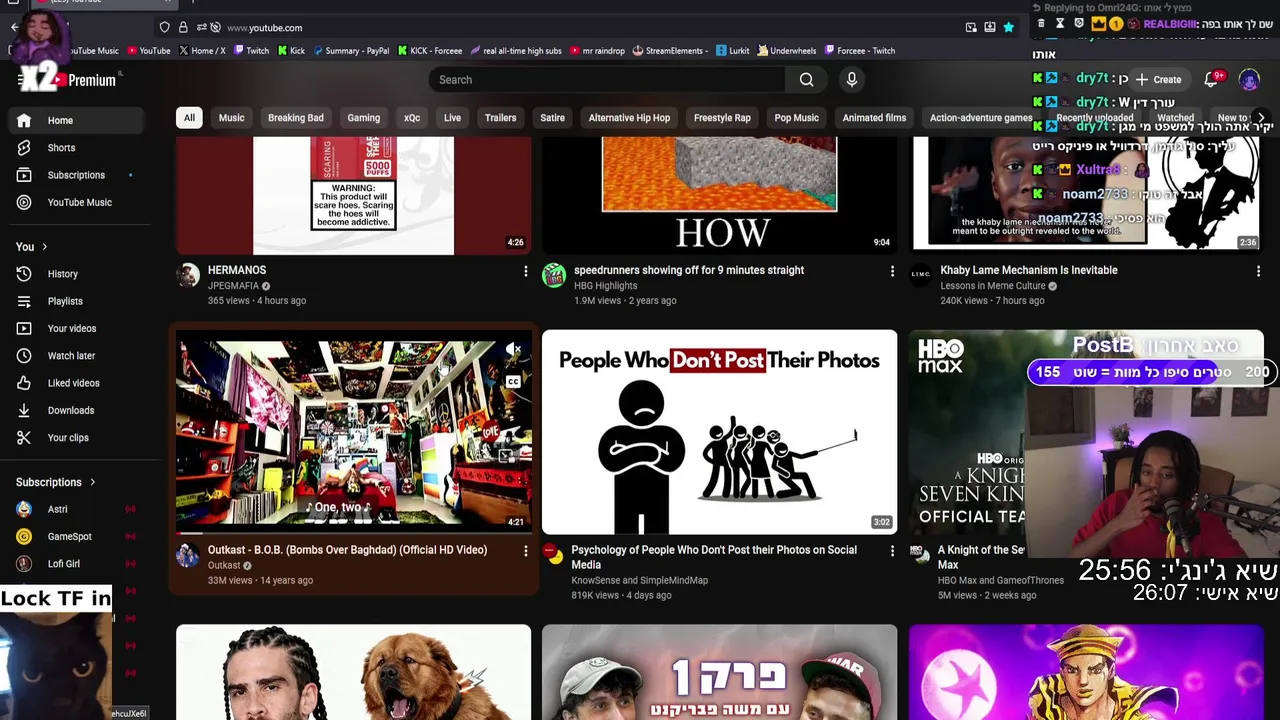Open HBG Highlights channel avatar
The width and height of the screenshot is (1280, 720).
(x=554, y=275)
